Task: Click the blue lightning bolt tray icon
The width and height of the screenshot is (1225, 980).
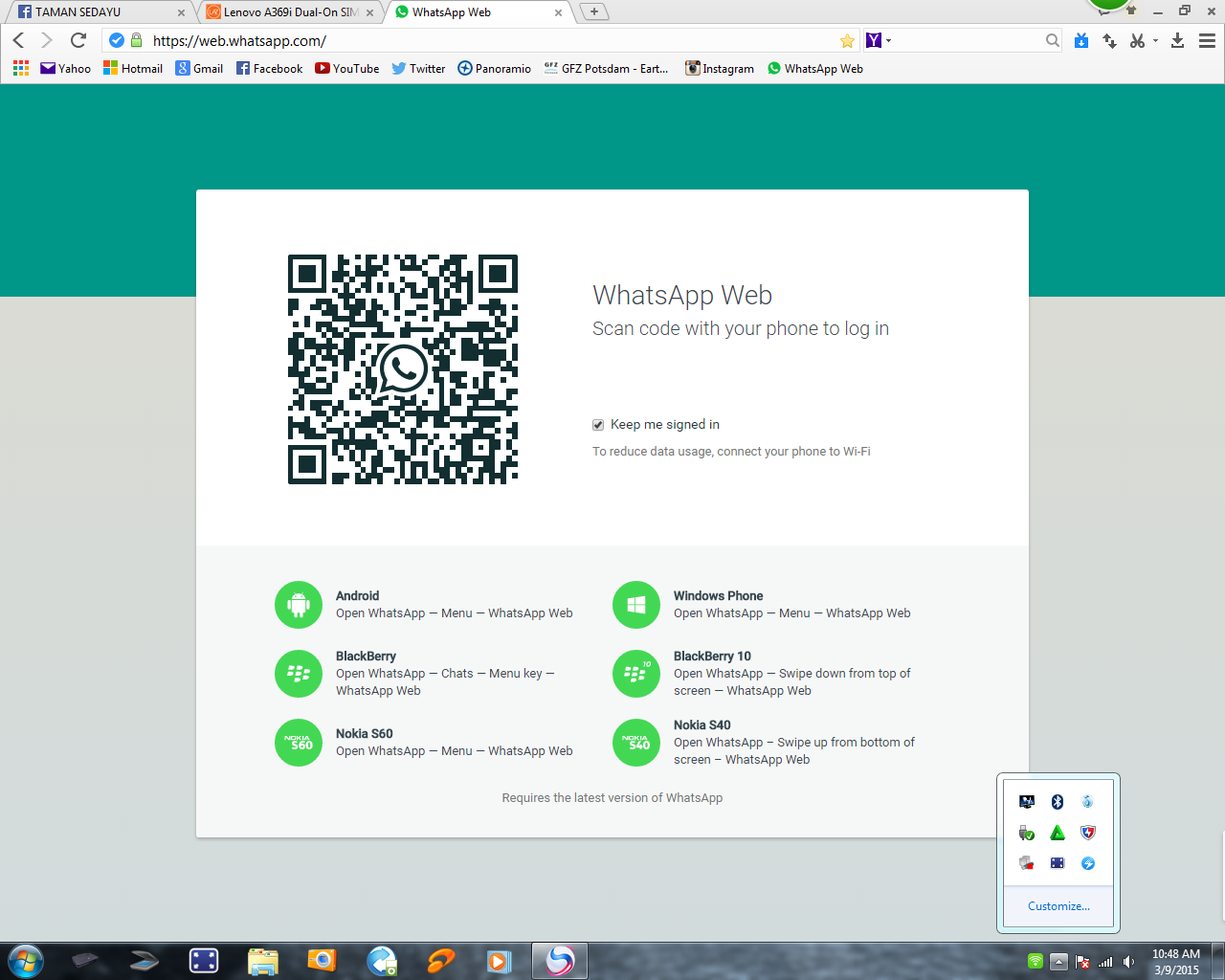Action: coord(1088,863)
